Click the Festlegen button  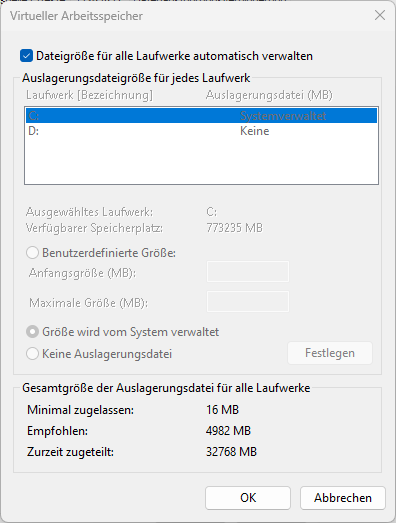pyautogui.click(x=330, y=353)
